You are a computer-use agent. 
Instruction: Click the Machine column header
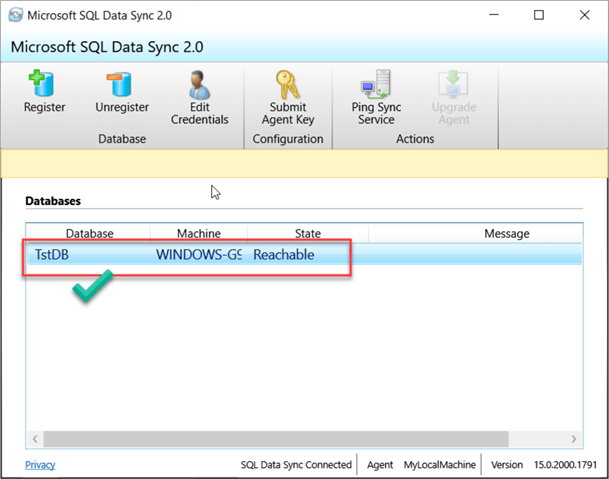click(x=199, y=233)
